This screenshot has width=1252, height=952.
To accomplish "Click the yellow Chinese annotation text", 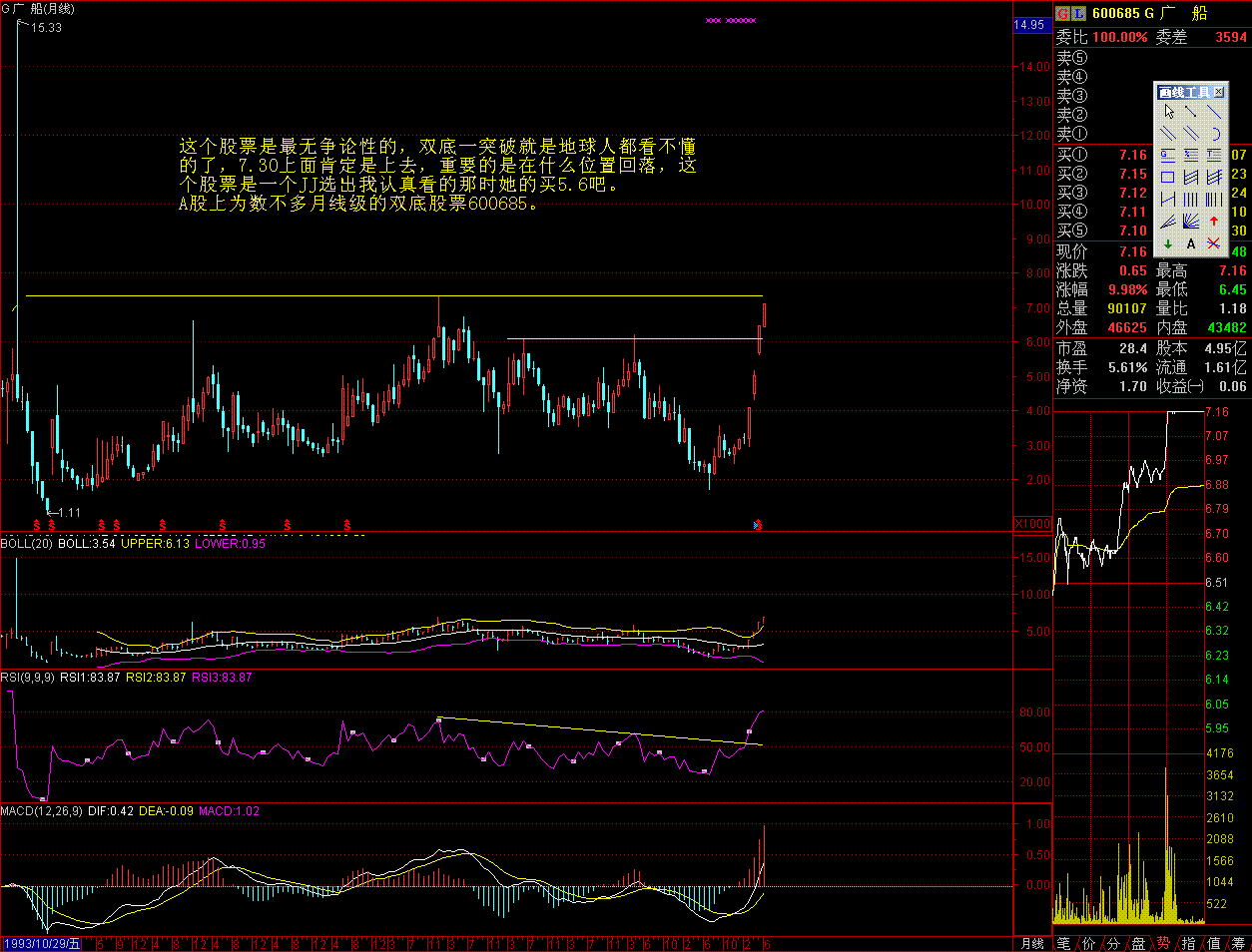I will (x=437, y=175).
